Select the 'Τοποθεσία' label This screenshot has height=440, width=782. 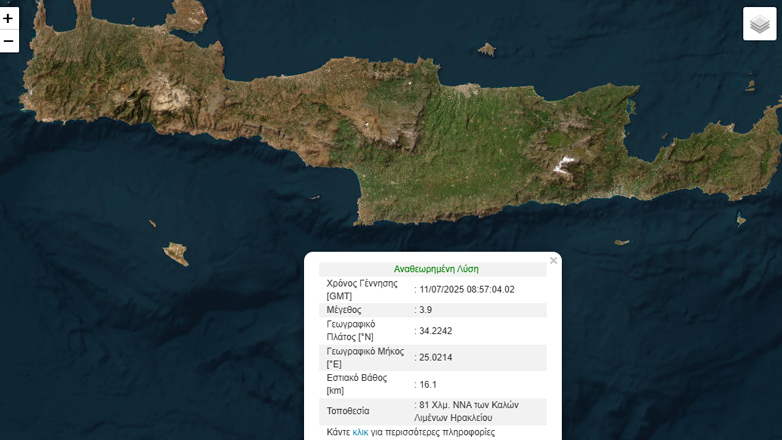point(348,411)
